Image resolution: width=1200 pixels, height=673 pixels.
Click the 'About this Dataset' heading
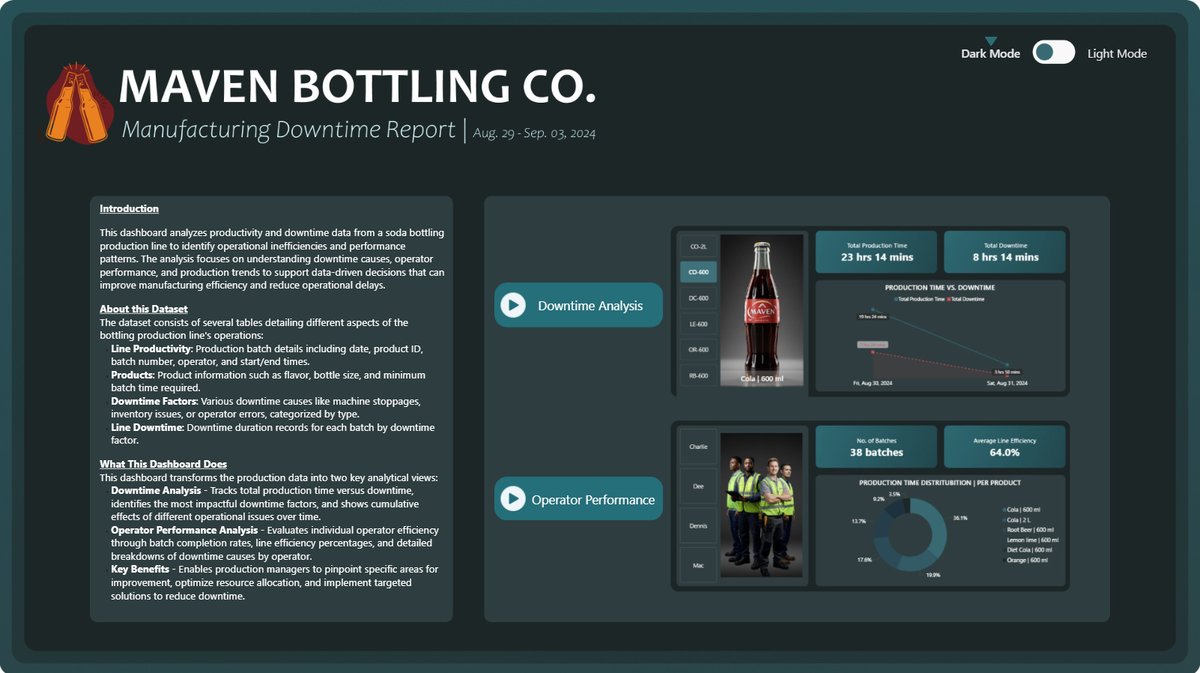(x=144, y=310)
